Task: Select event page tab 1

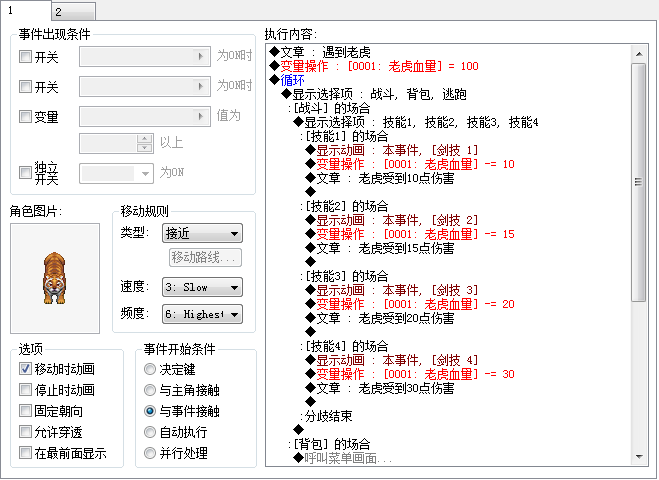Action: pyautogui.click(x=25, y=11)
